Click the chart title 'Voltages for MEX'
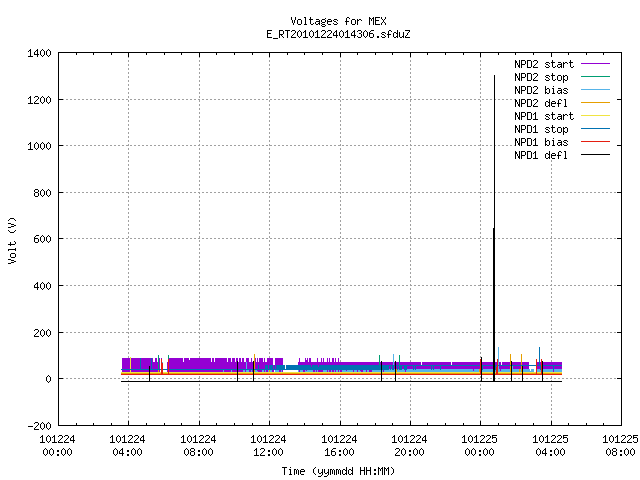Viewport: 640px width, 480px height. pos(338,21)
